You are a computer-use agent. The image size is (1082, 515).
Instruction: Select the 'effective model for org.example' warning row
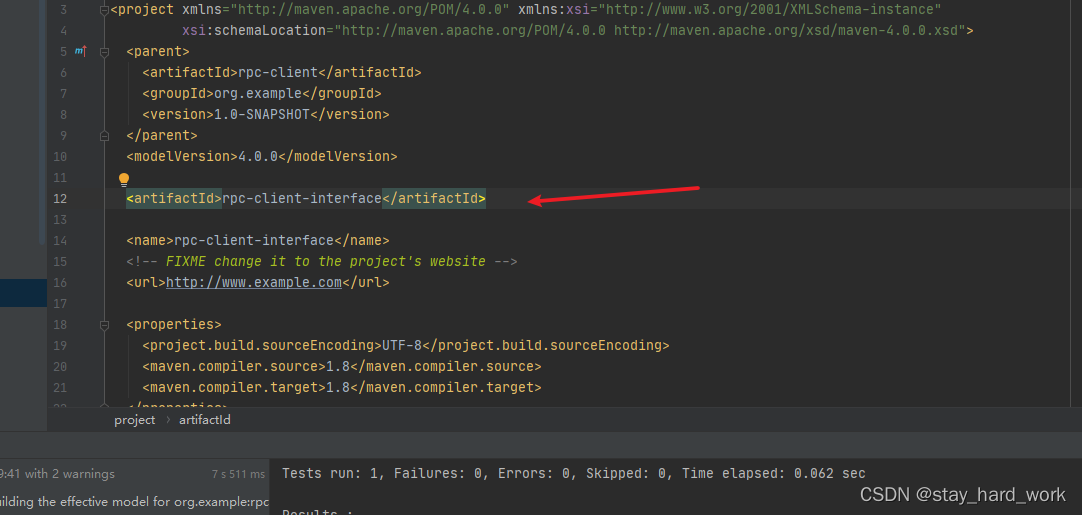pos(135,502)
